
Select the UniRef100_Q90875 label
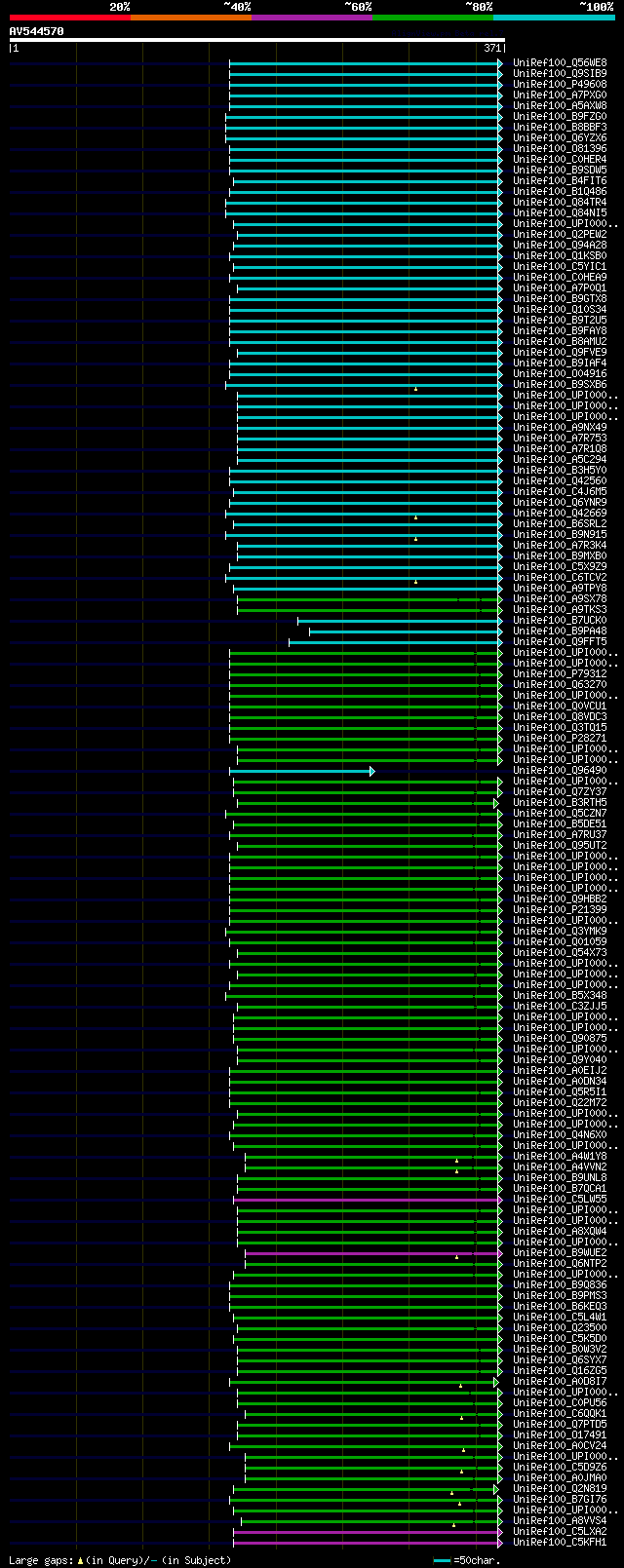coord(560,1038)
